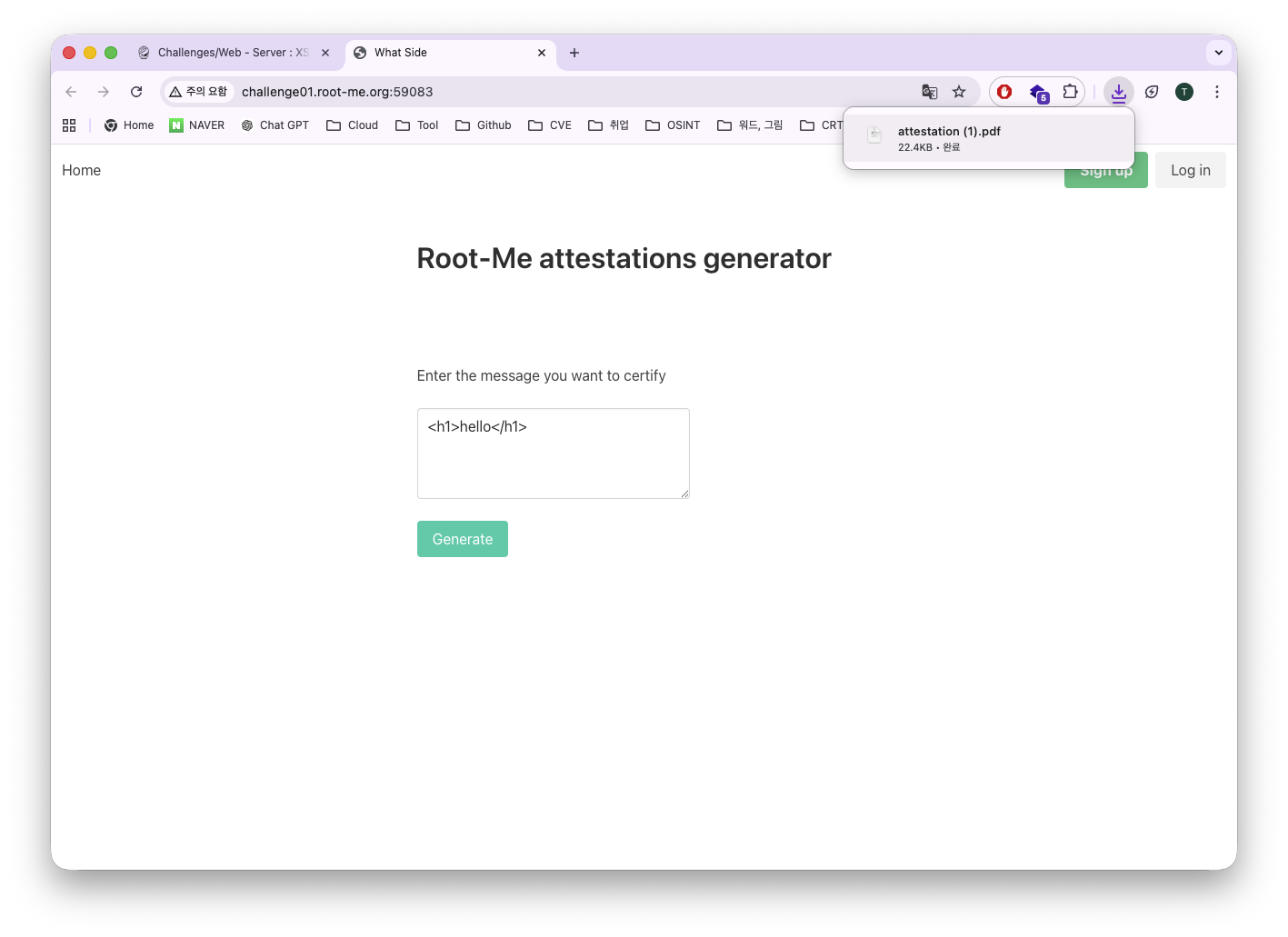Click the Generate button
Screen dimensions: 1288x937
(x=463, y=539)
